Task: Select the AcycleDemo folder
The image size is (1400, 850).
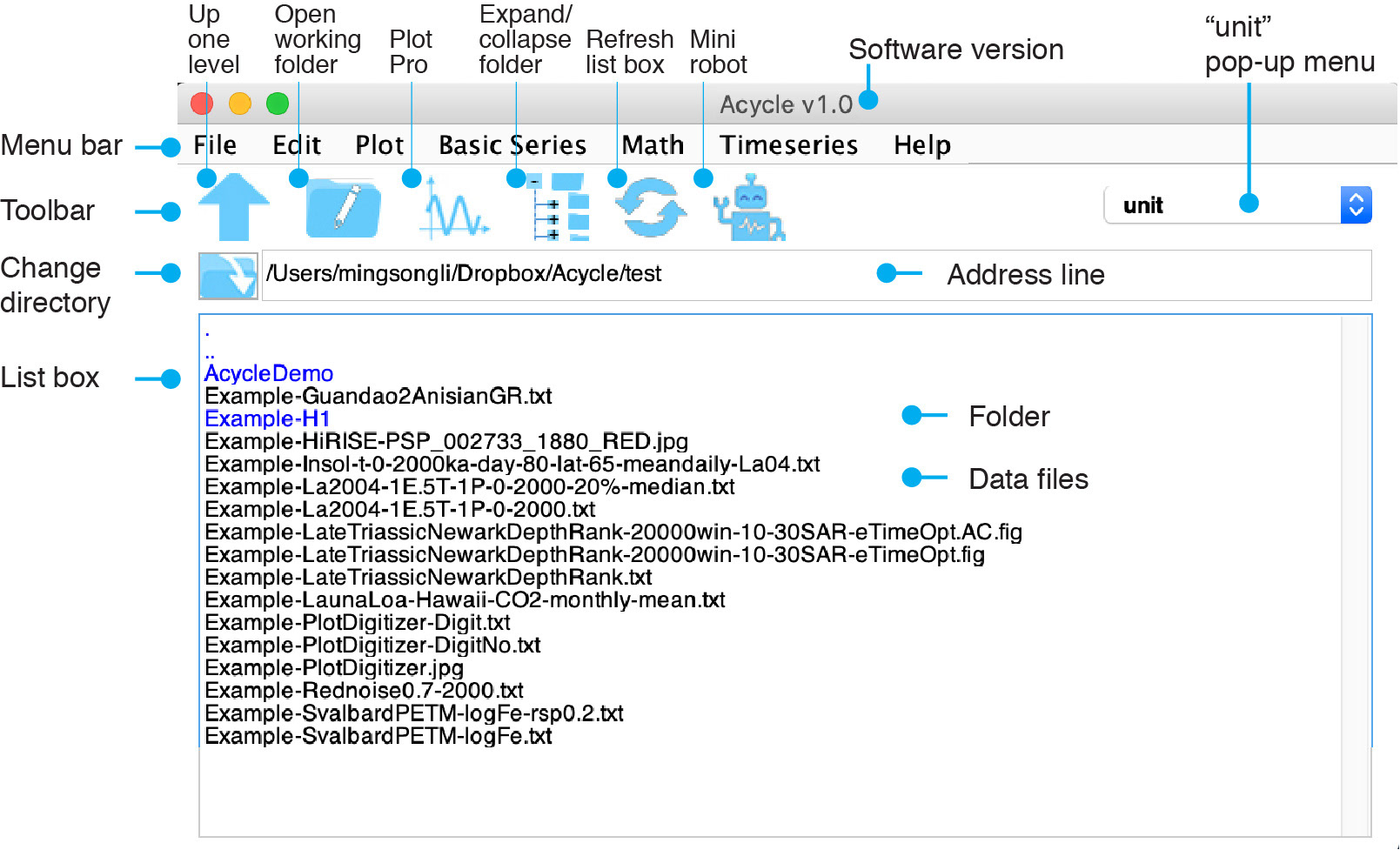Action: (x=269, y=373)
